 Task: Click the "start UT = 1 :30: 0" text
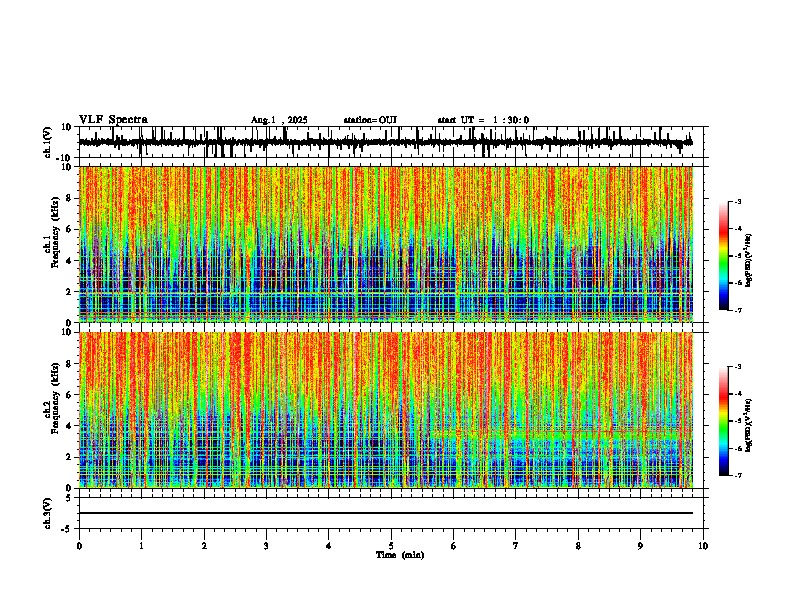click(x=483, y=120)
